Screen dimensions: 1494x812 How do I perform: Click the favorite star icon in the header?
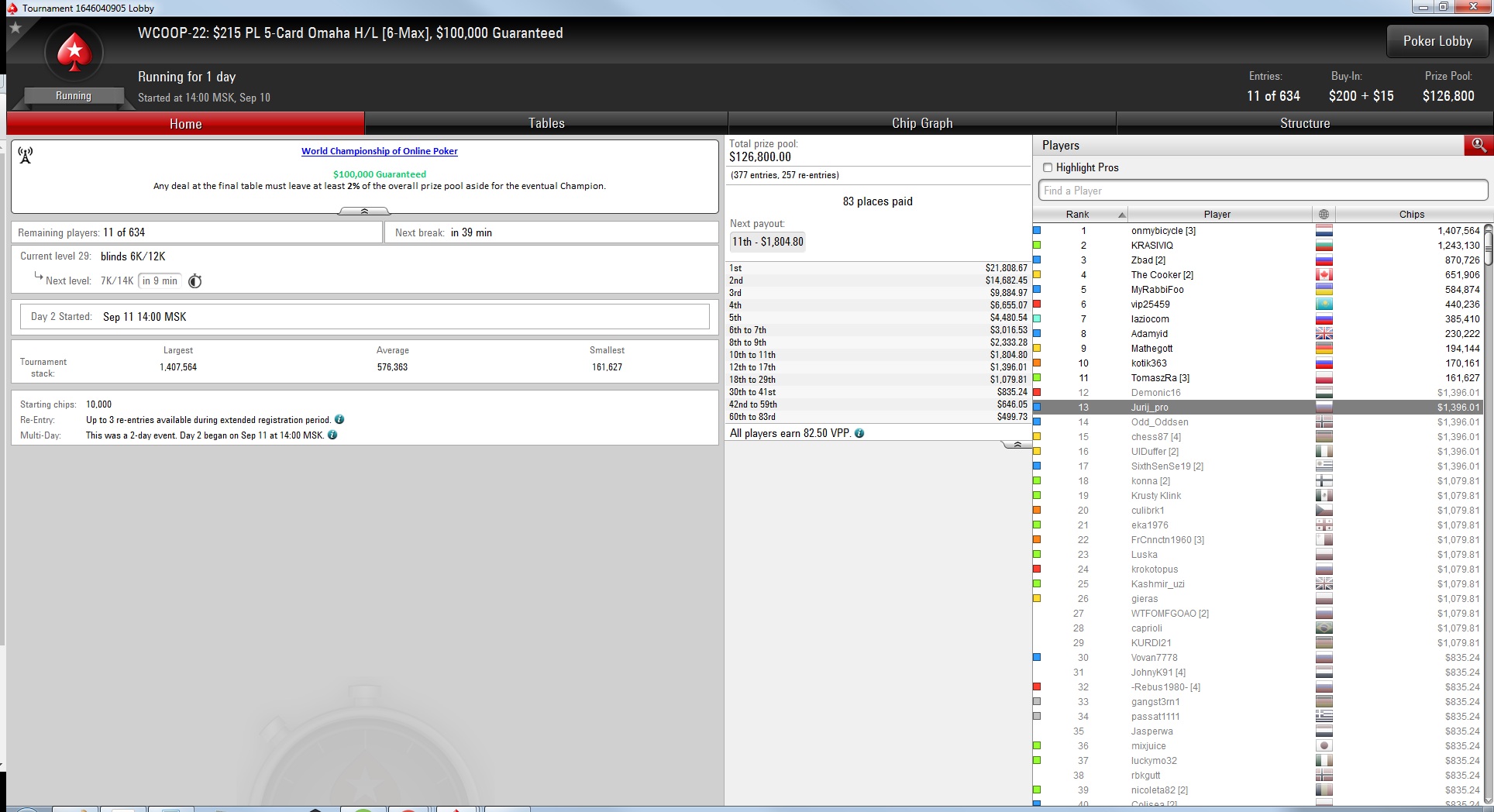(15, 28)
